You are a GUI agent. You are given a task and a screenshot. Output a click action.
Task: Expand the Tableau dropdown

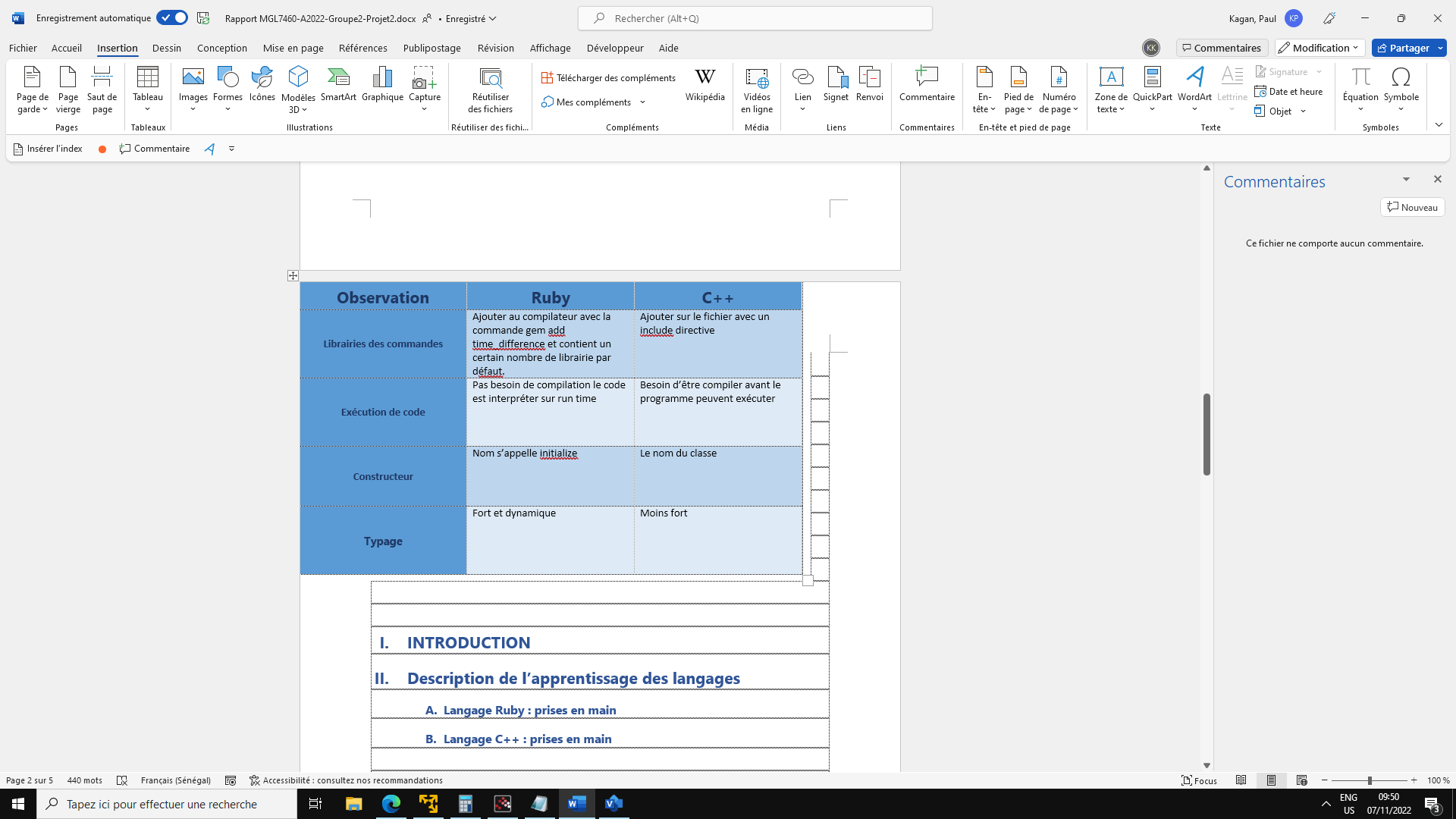[147, 108]
